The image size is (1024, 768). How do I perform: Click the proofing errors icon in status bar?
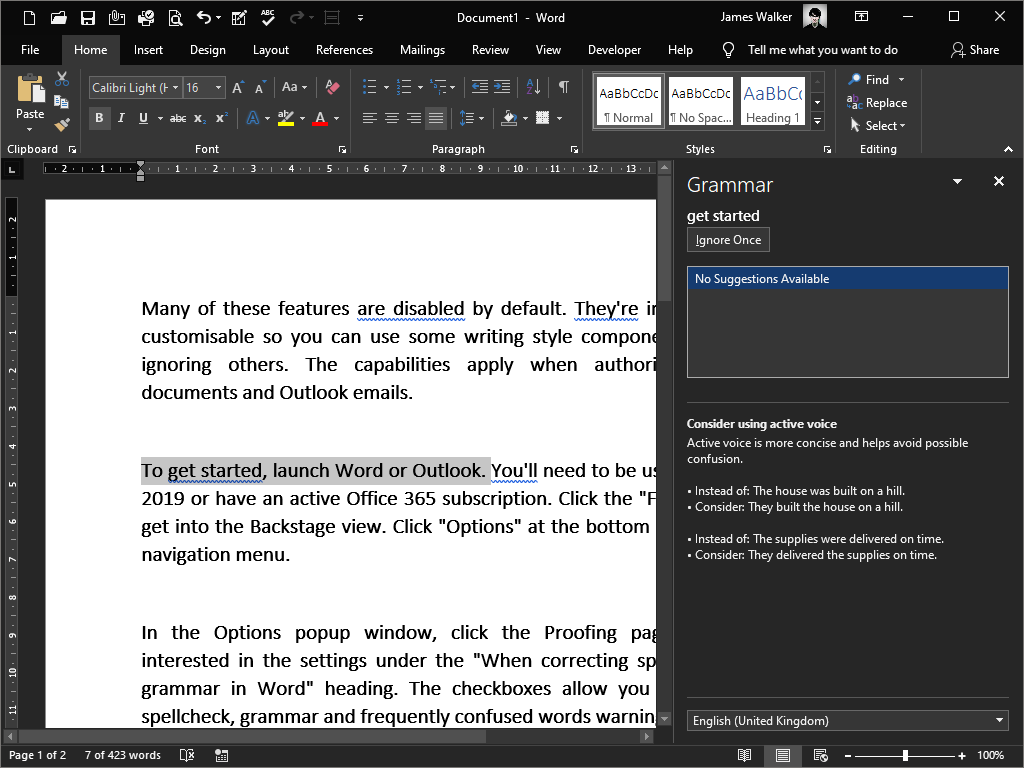coord(187,756)
